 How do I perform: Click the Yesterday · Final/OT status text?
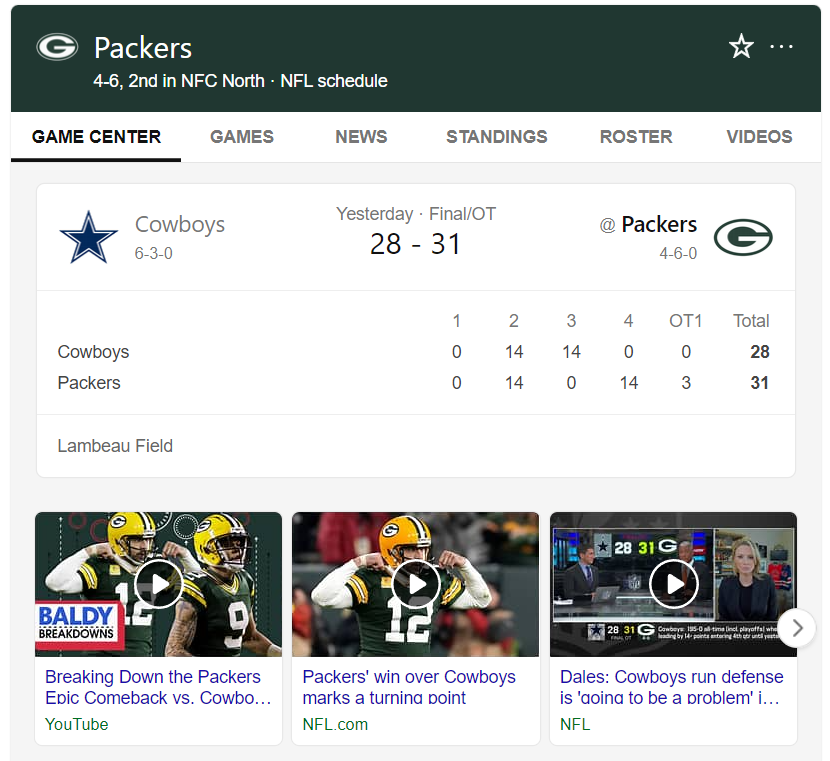(416, 214)
